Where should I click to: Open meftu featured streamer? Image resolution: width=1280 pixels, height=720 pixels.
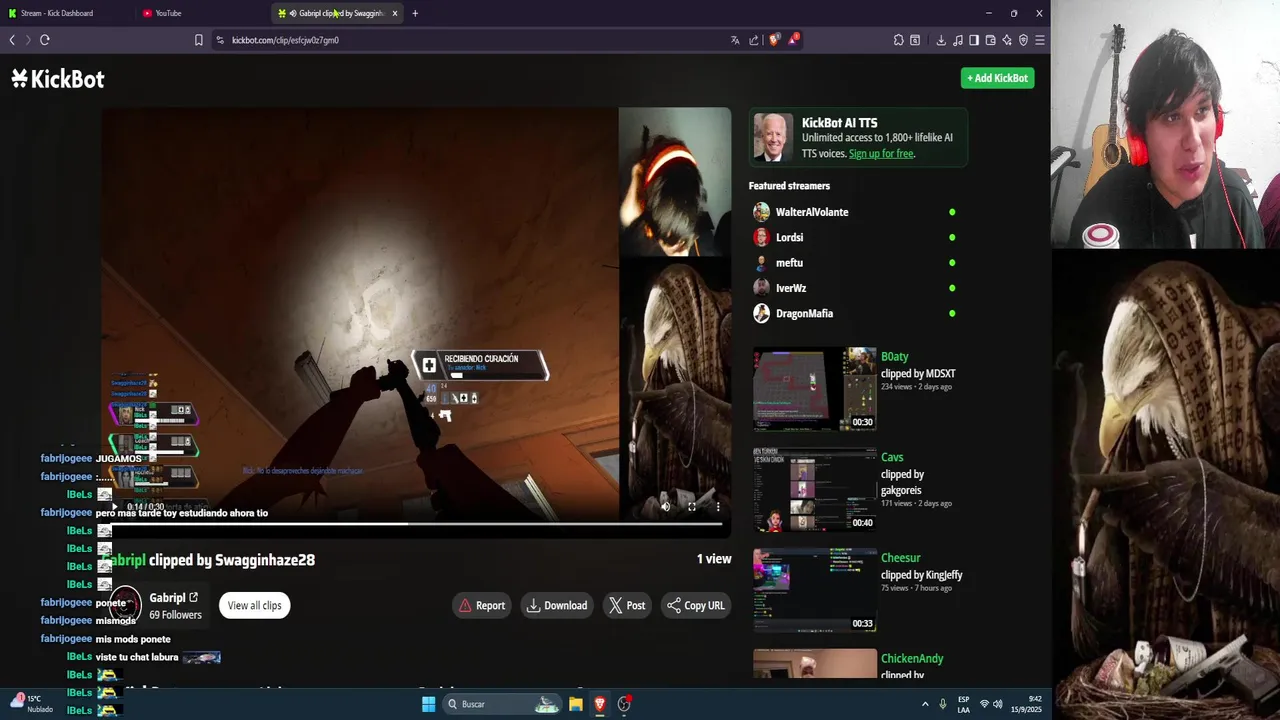(789, 263)
